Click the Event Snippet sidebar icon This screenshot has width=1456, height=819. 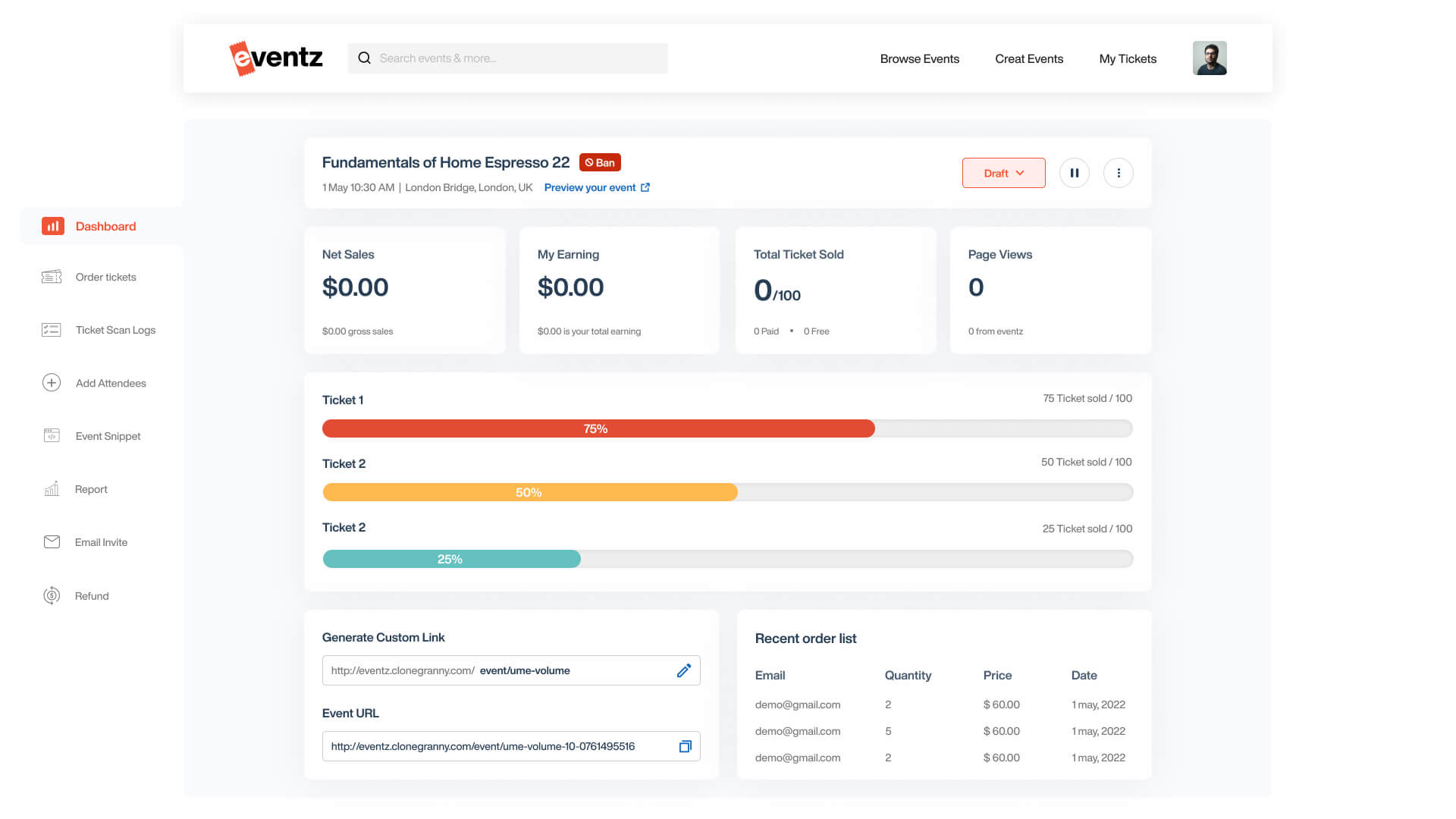51,436
